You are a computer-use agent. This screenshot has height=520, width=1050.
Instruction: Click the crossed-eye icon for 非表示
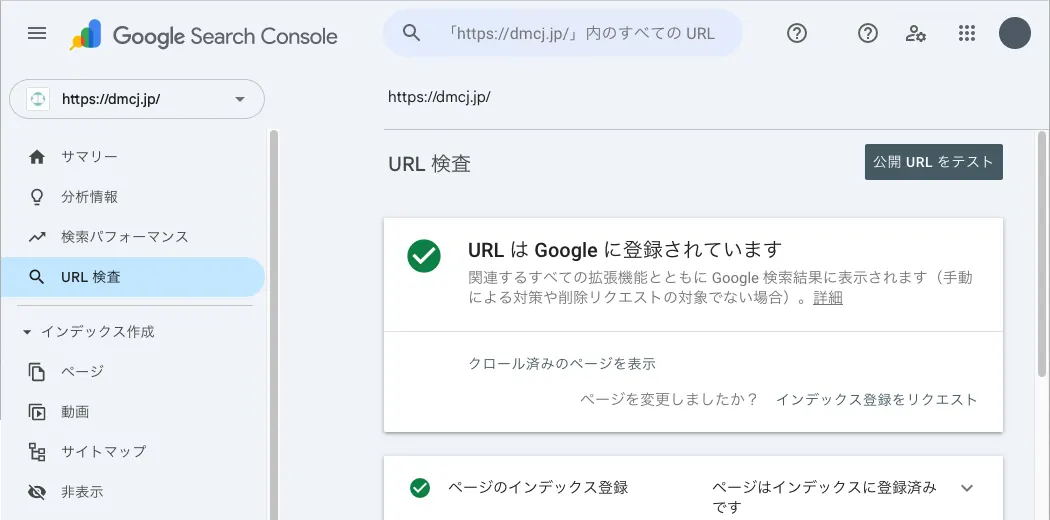coord(37,493)
